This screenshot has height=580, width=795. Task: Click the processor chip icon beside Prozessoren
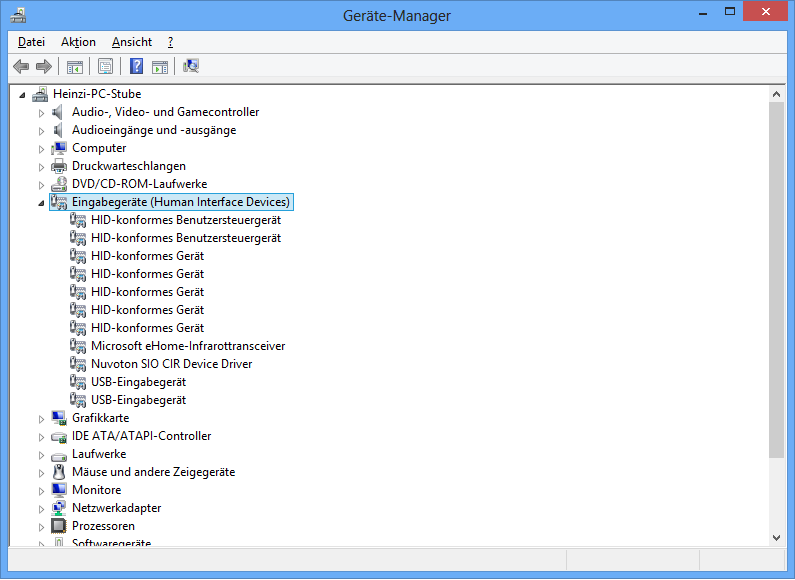(59, 526)
